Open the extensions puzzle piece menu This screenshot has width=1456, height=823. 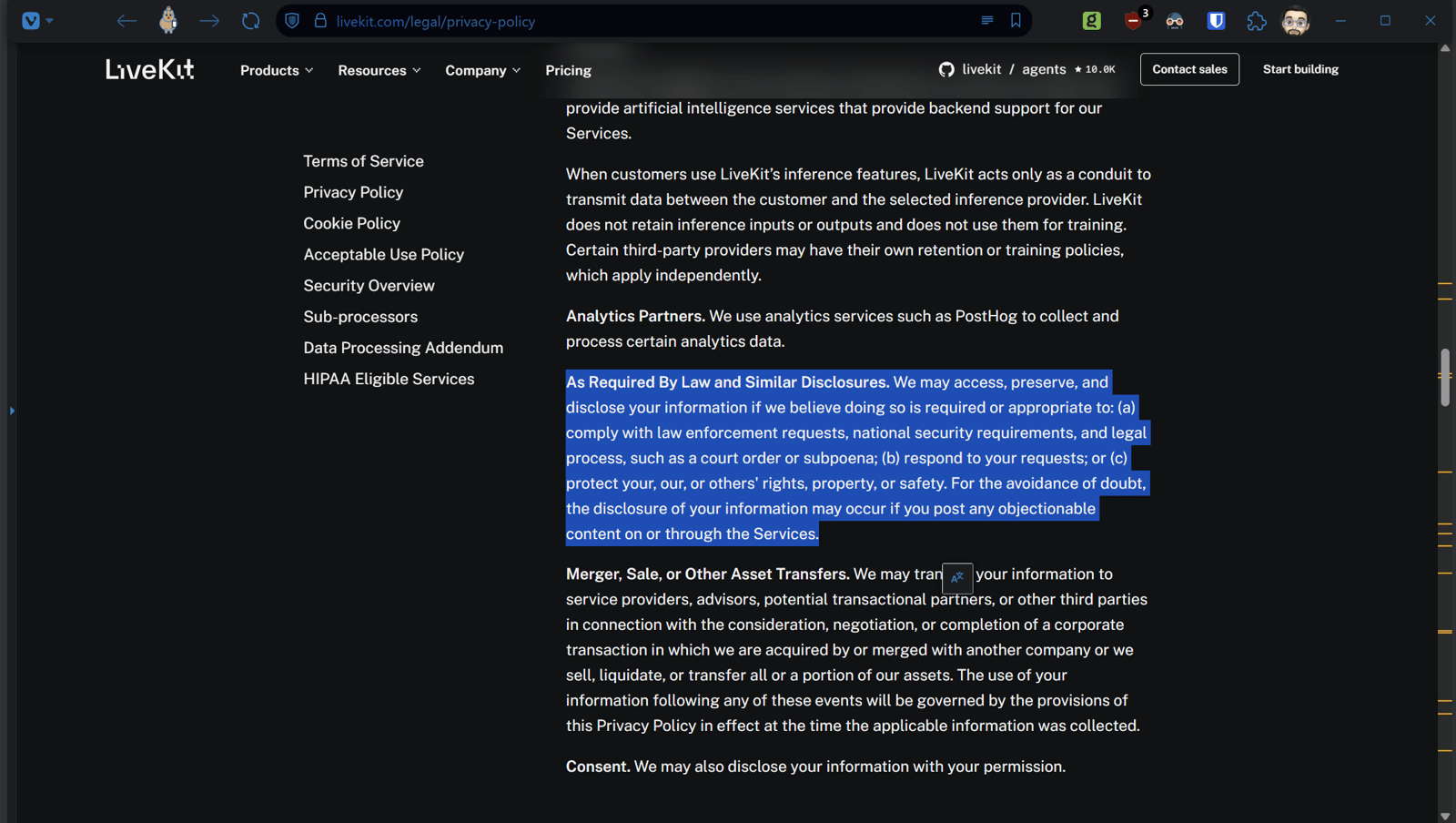pyautogui.click(x=1256, y=21)
